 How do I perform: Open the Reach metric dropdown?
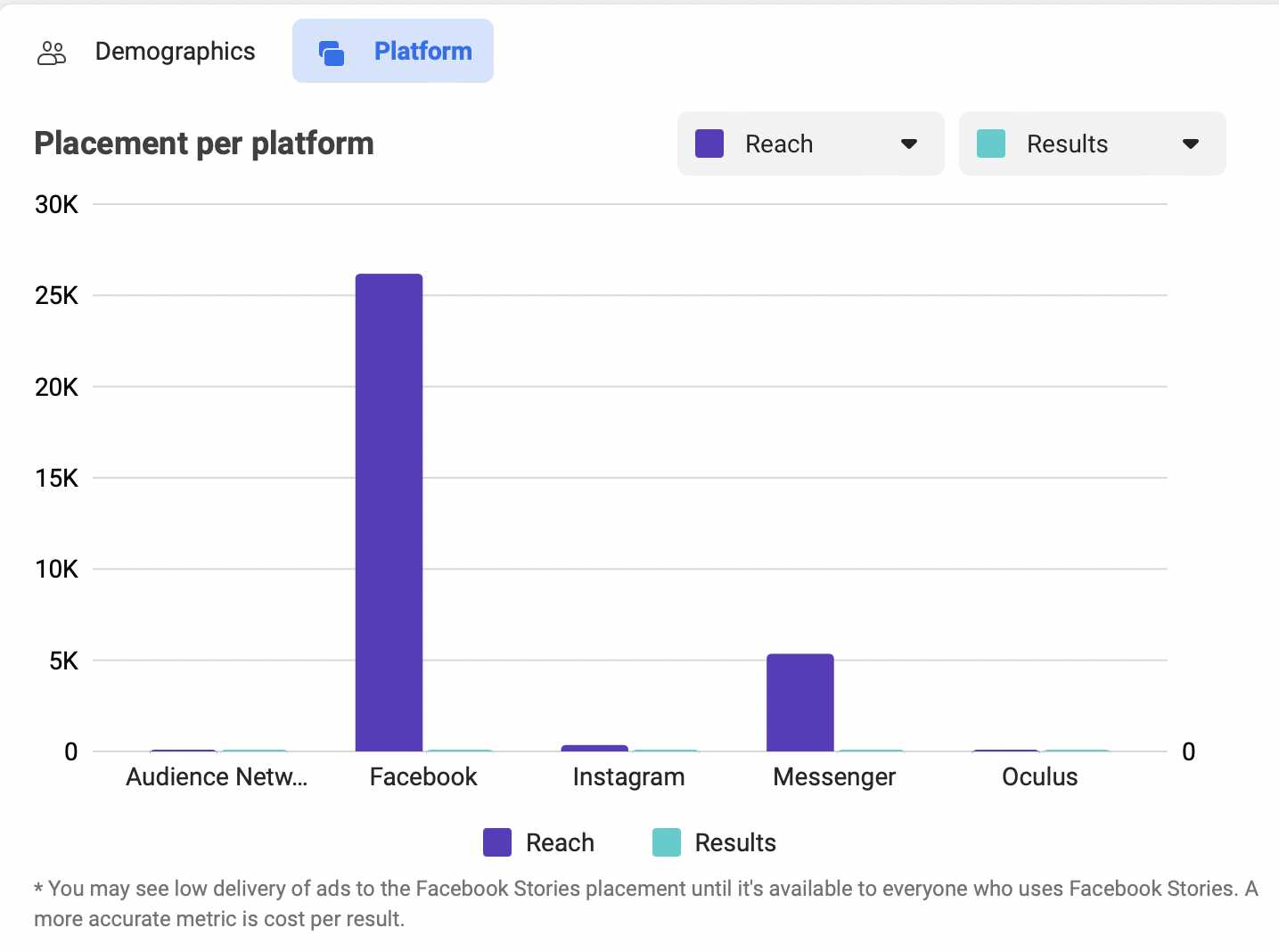tap(809, 144)
